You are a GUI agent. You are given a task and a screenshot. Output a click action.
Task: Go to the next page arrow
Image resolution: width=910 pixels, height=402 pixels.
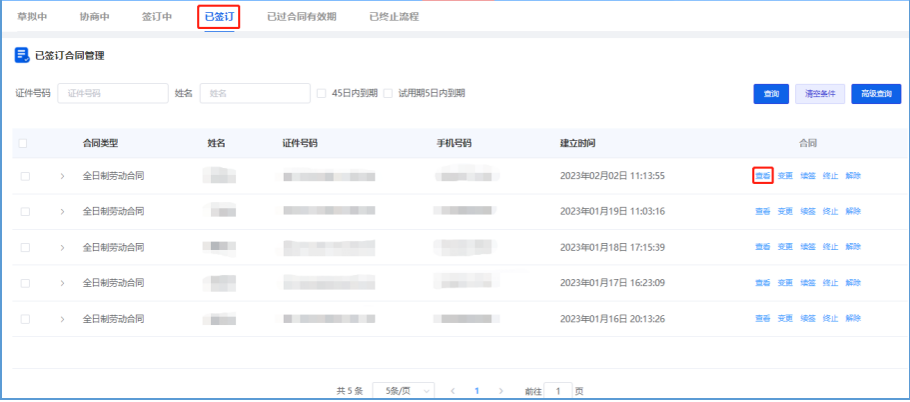click(x=501, y=390)
